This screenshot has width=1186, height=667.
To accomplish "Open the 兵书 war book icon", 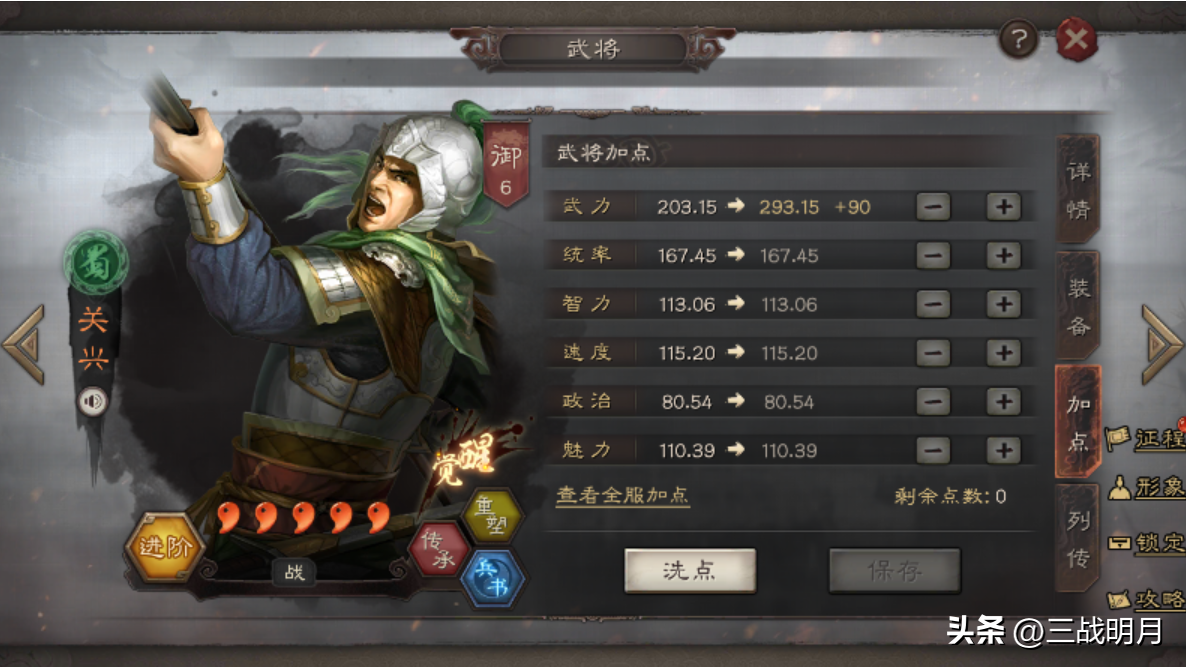I will pos(492,579).
